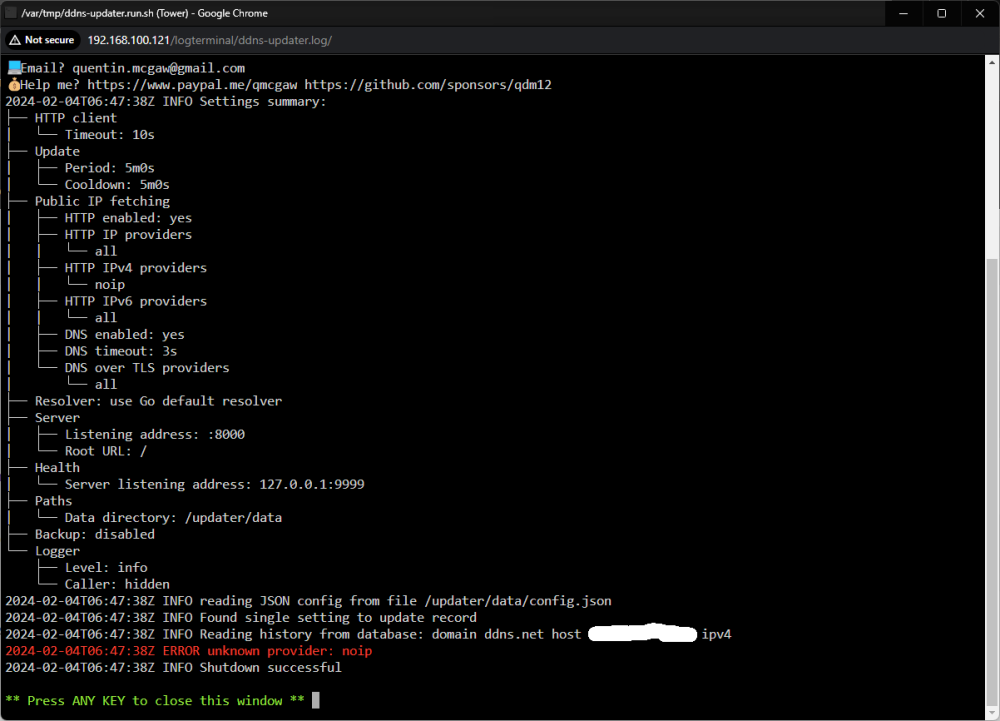Click the laptop emoji before Email?
Viewport: 1000px width, 721px height.
[x=14, y=68]
